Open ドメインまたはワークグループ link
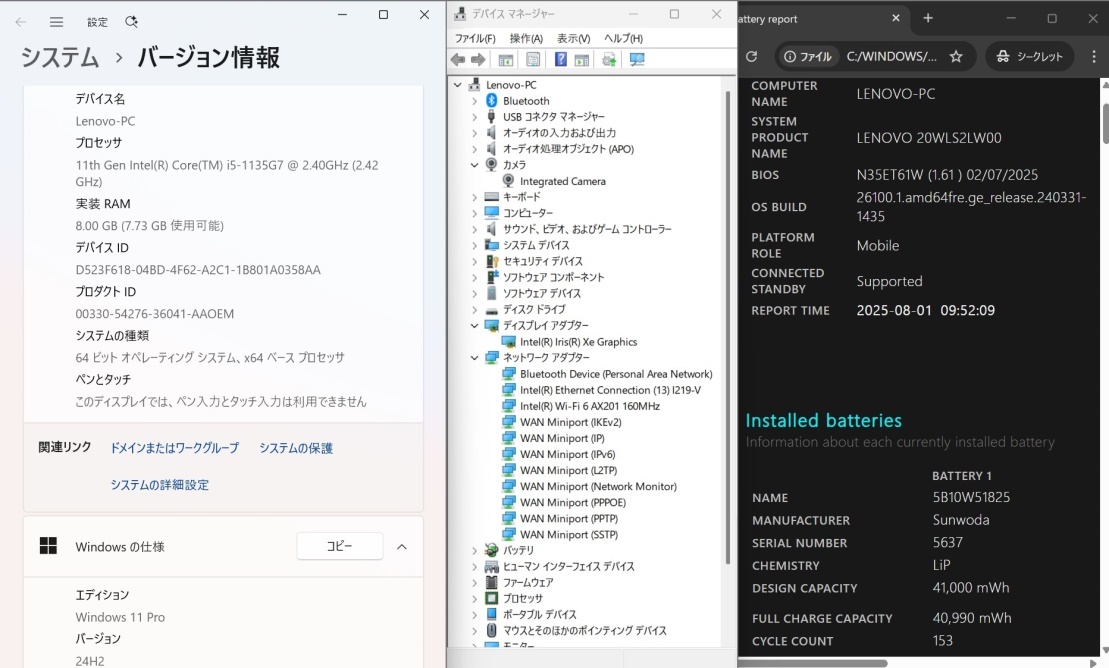This screenshot has width=1109, height=668. (175, 448)
